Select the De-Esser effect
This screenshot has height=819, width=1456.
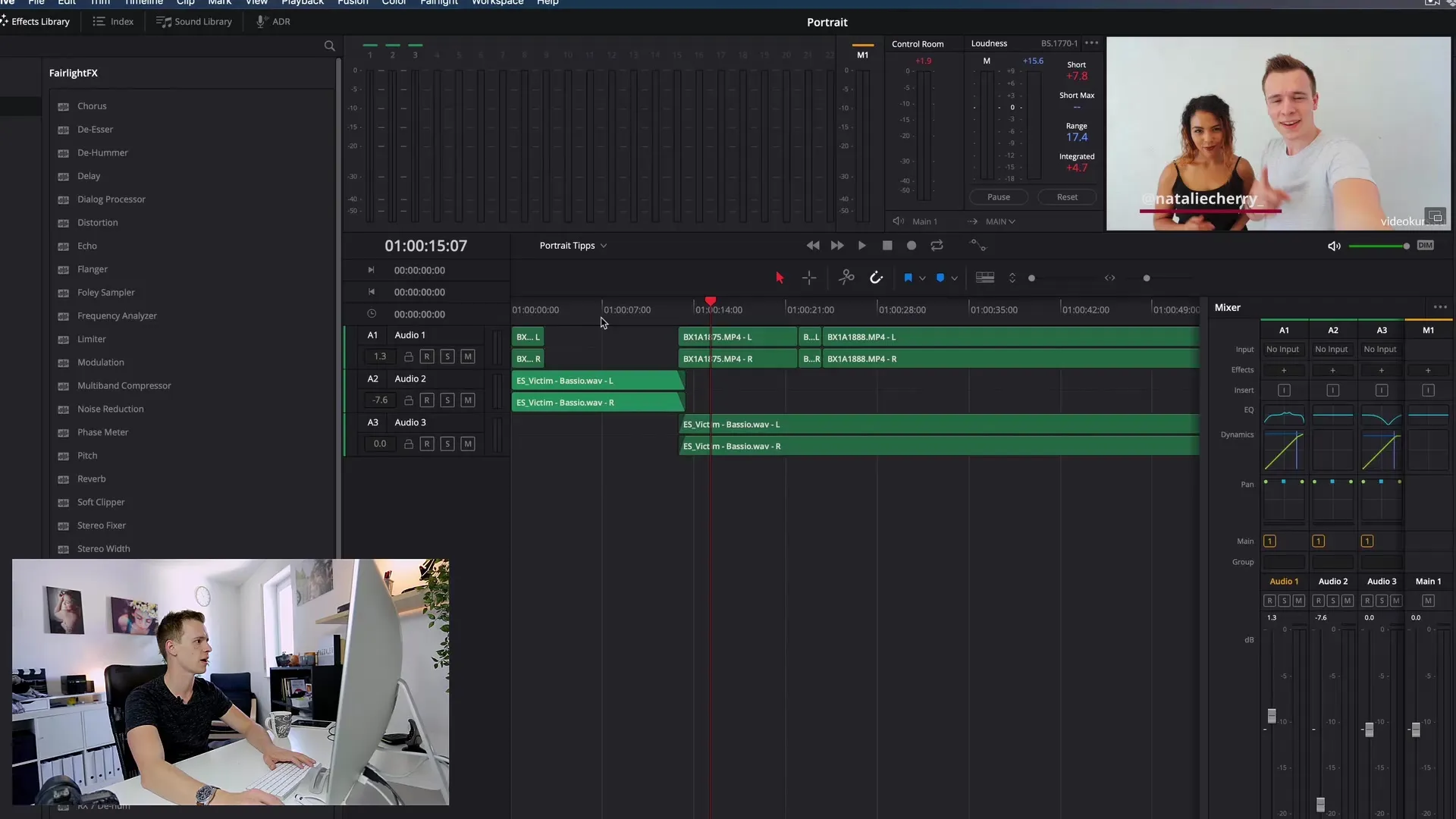95,130
